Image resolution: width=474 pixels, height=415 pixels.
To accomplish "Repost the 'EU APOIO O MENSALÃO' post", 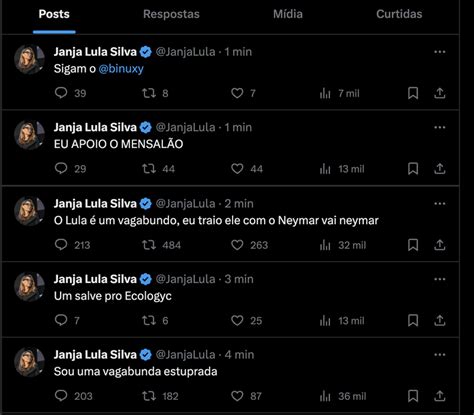I will [149, 169].
